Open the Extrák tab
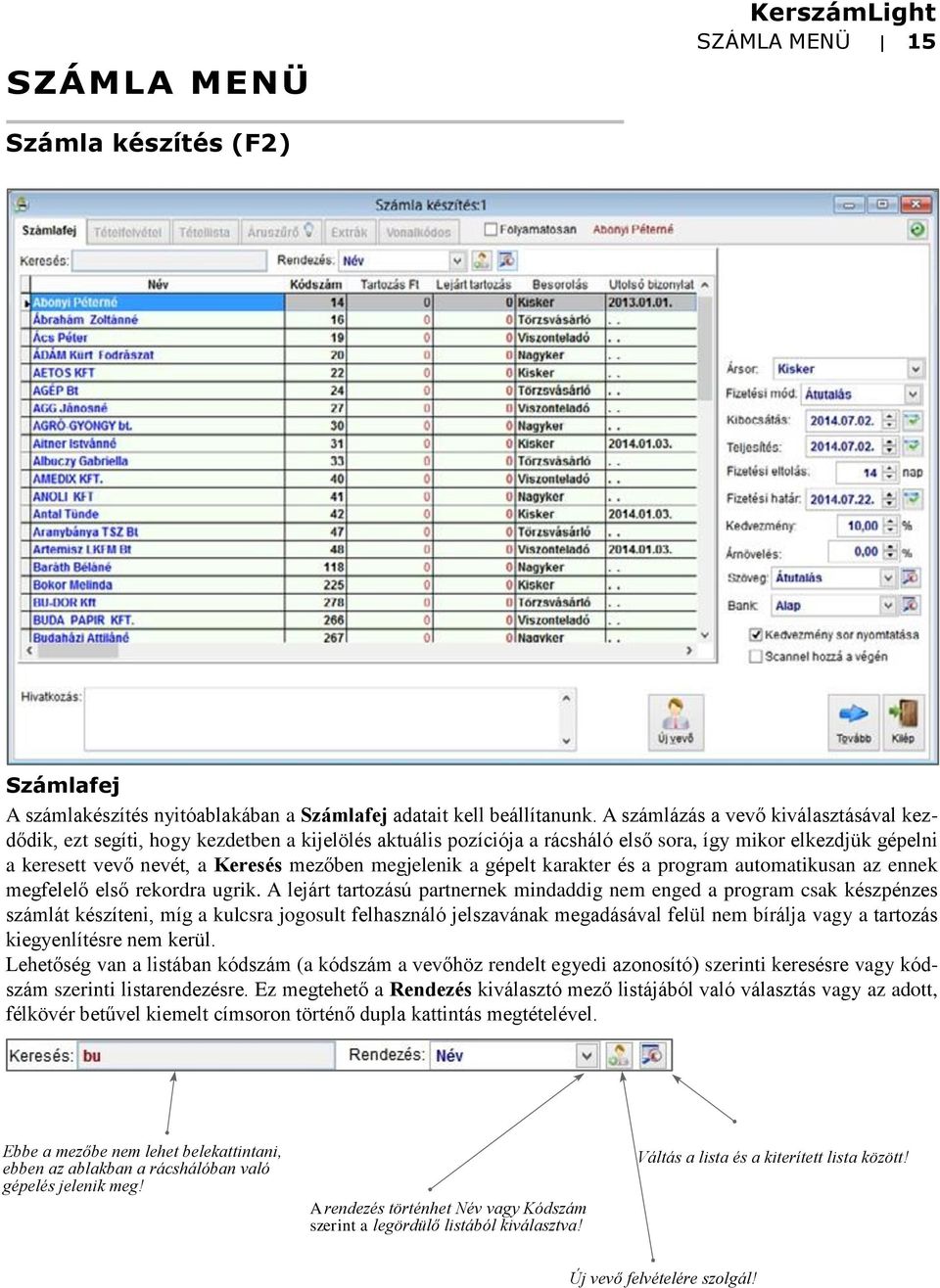Viewport: 940px width, 1288px height. (349, 232)
